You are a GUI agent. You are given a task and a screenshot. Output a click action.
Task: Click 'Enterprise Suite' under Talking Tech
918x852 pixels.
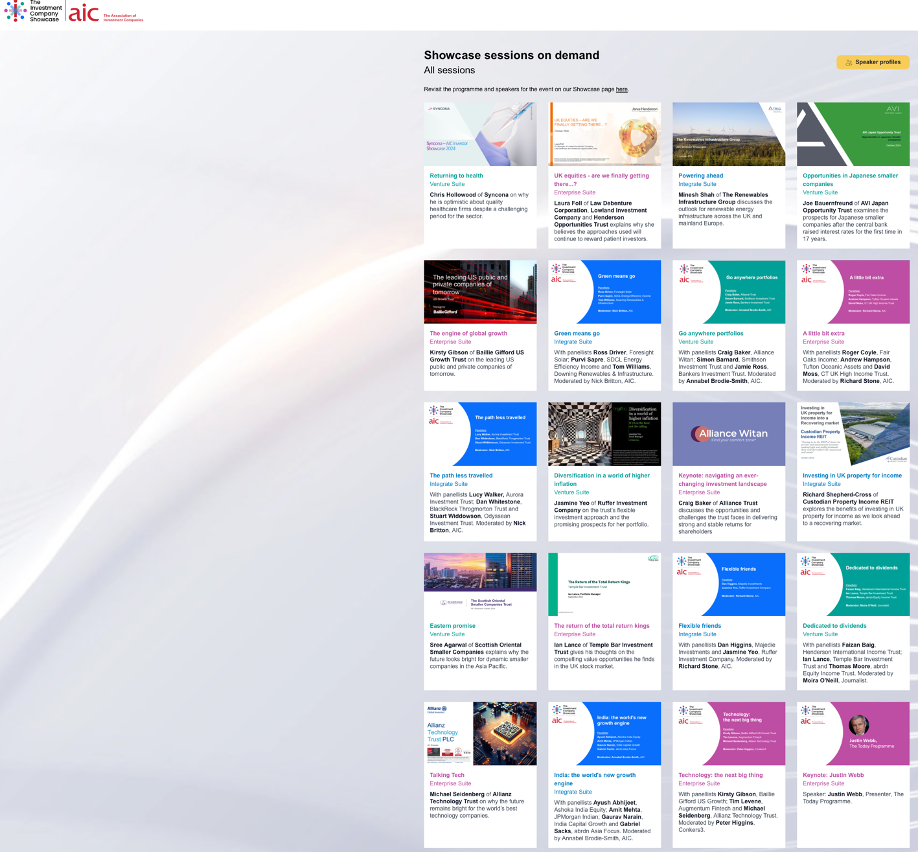[x=450, y=783]
